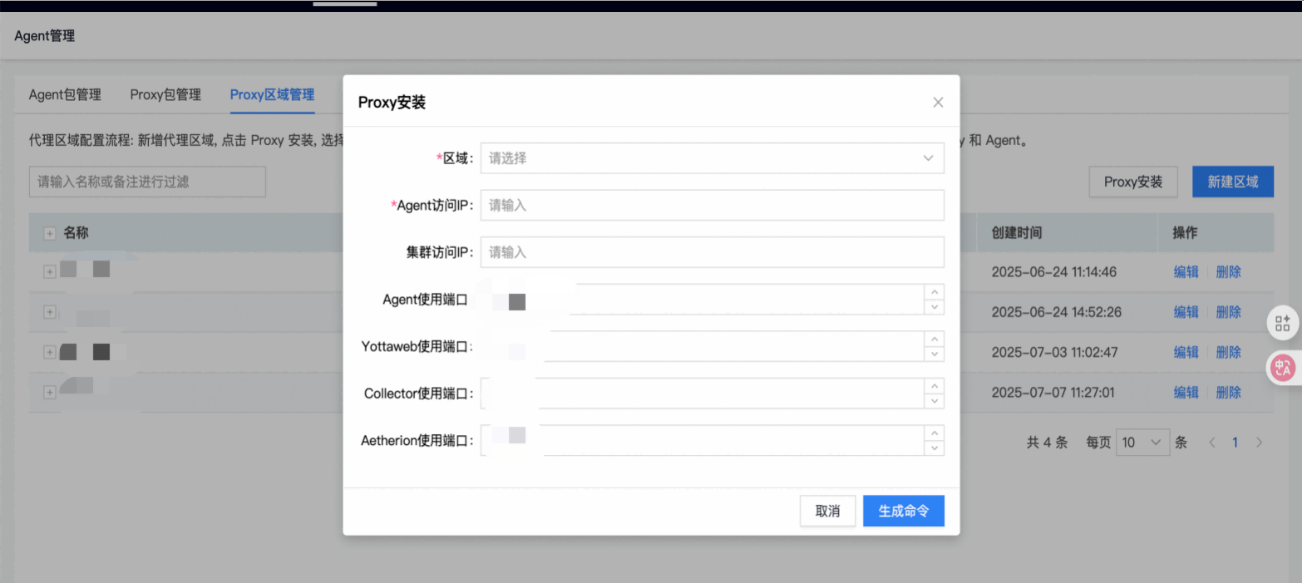
Task: Decrease Aetherion使用端口 with down arrow
Action: coord(934,448)
